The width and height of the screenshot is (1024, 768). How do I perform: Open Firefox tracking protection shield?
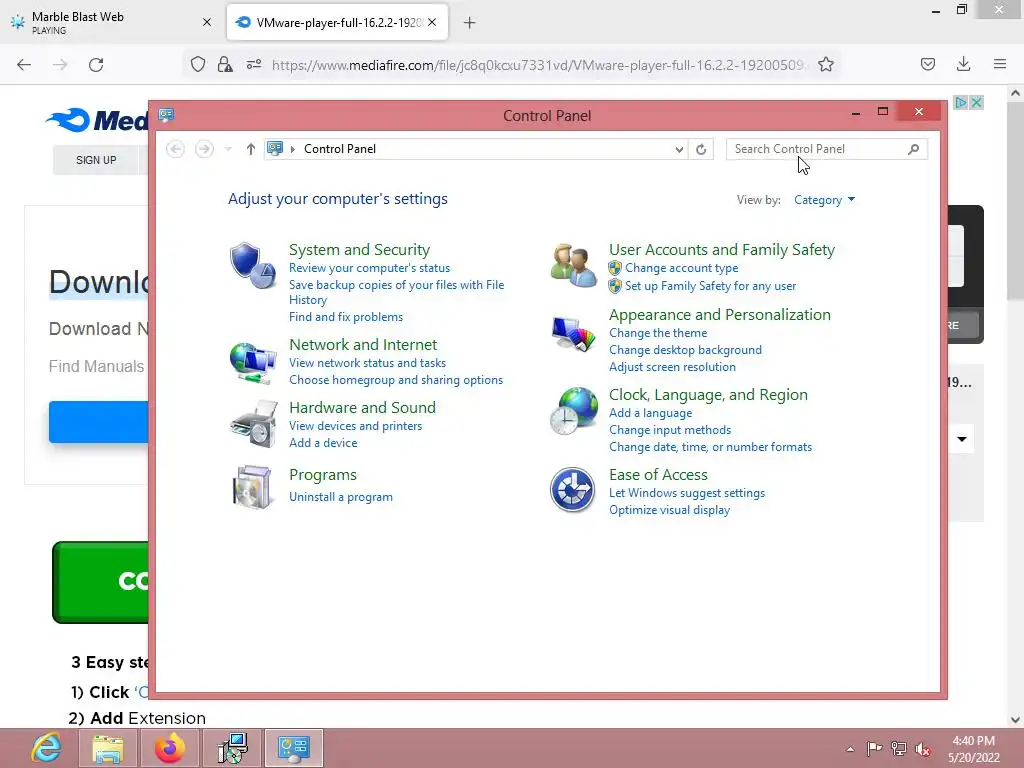pyautogui.click(x=198, y=65)
